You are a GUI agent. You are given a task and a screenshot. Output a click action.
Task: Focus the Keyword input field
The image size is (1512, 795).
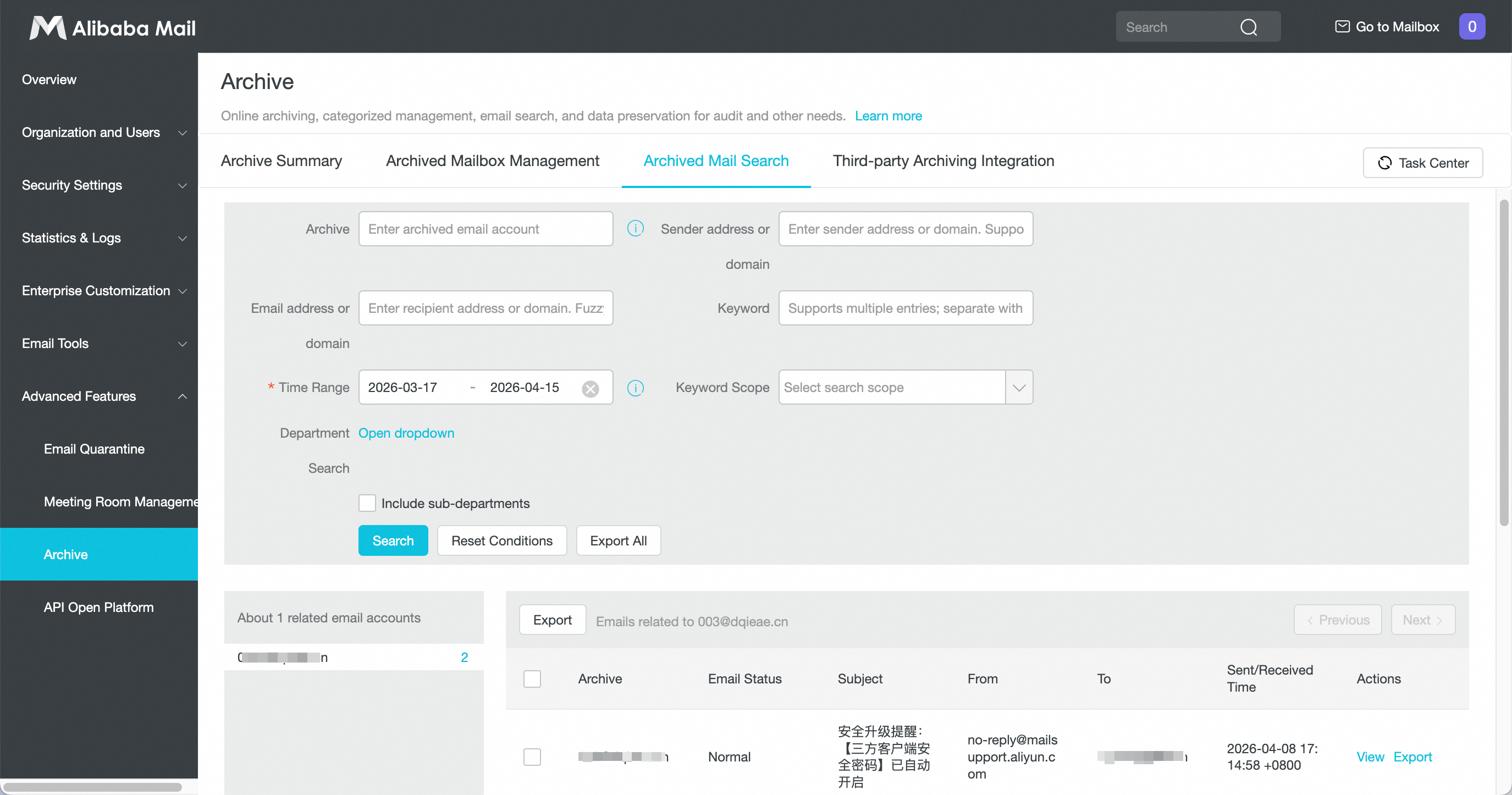(x=905, y=308)
